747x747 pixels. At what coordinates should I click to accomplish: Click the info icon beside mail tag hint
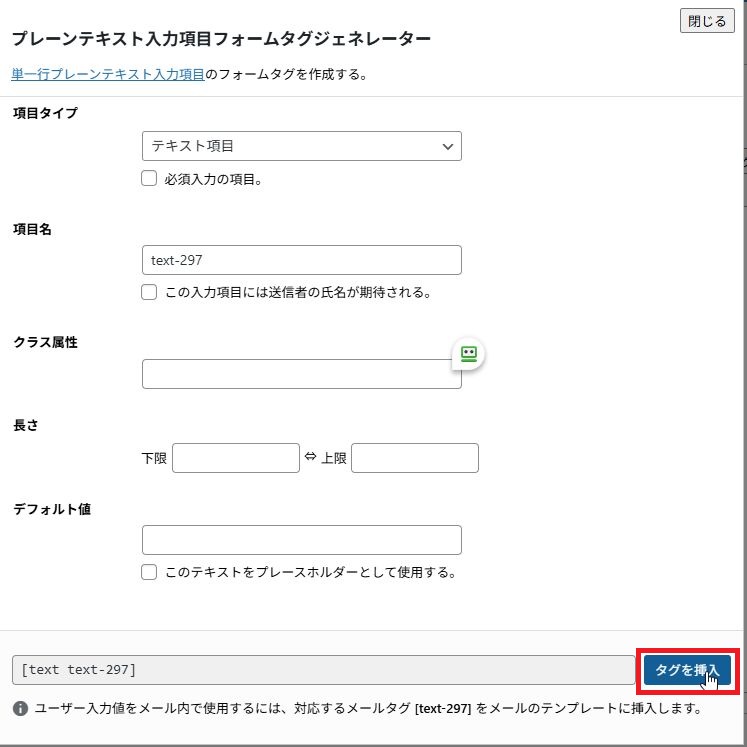coord(20,708)
